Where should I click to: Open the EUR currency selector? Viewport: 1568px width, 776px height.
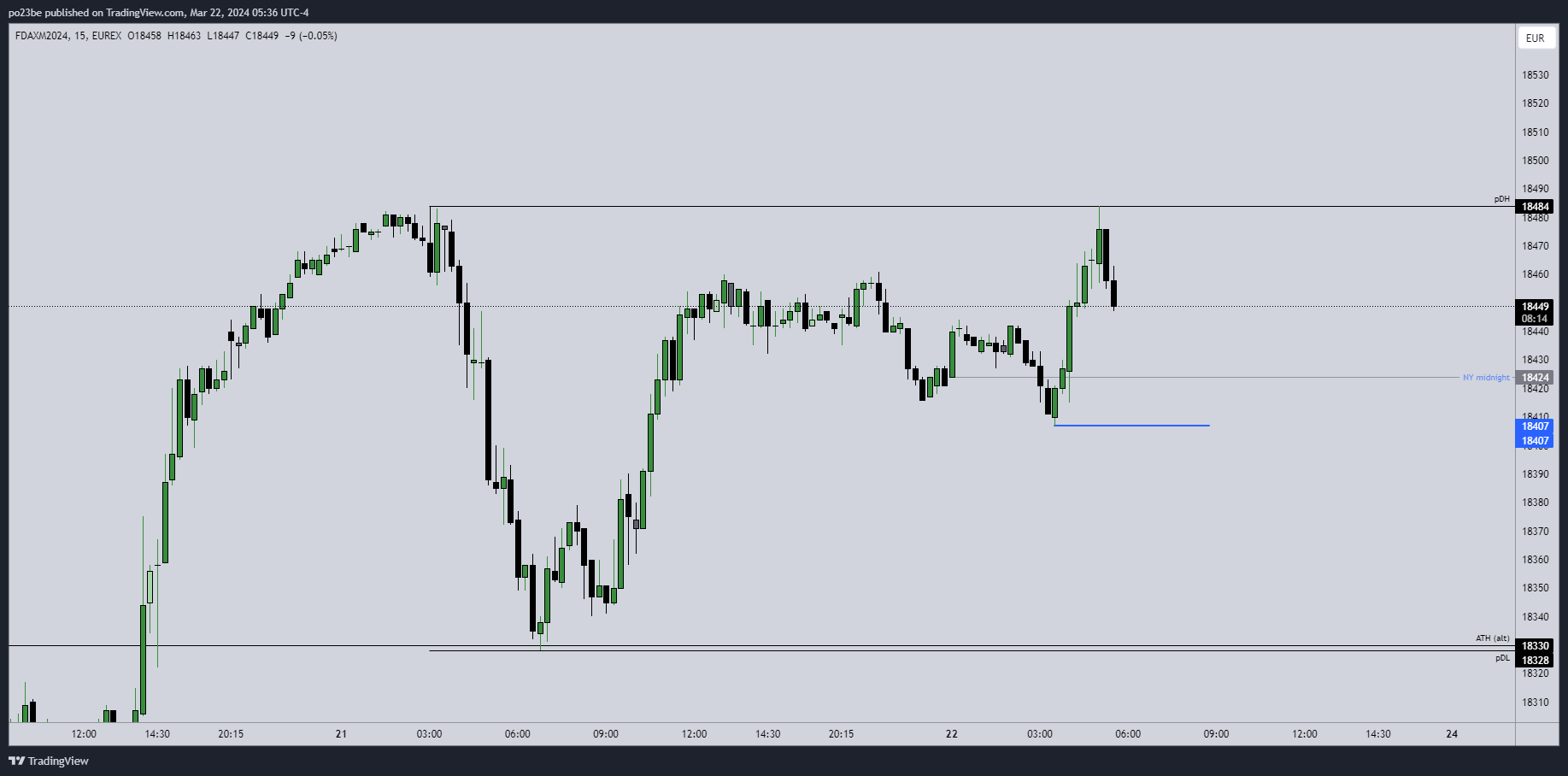(x=1535, y=38)
